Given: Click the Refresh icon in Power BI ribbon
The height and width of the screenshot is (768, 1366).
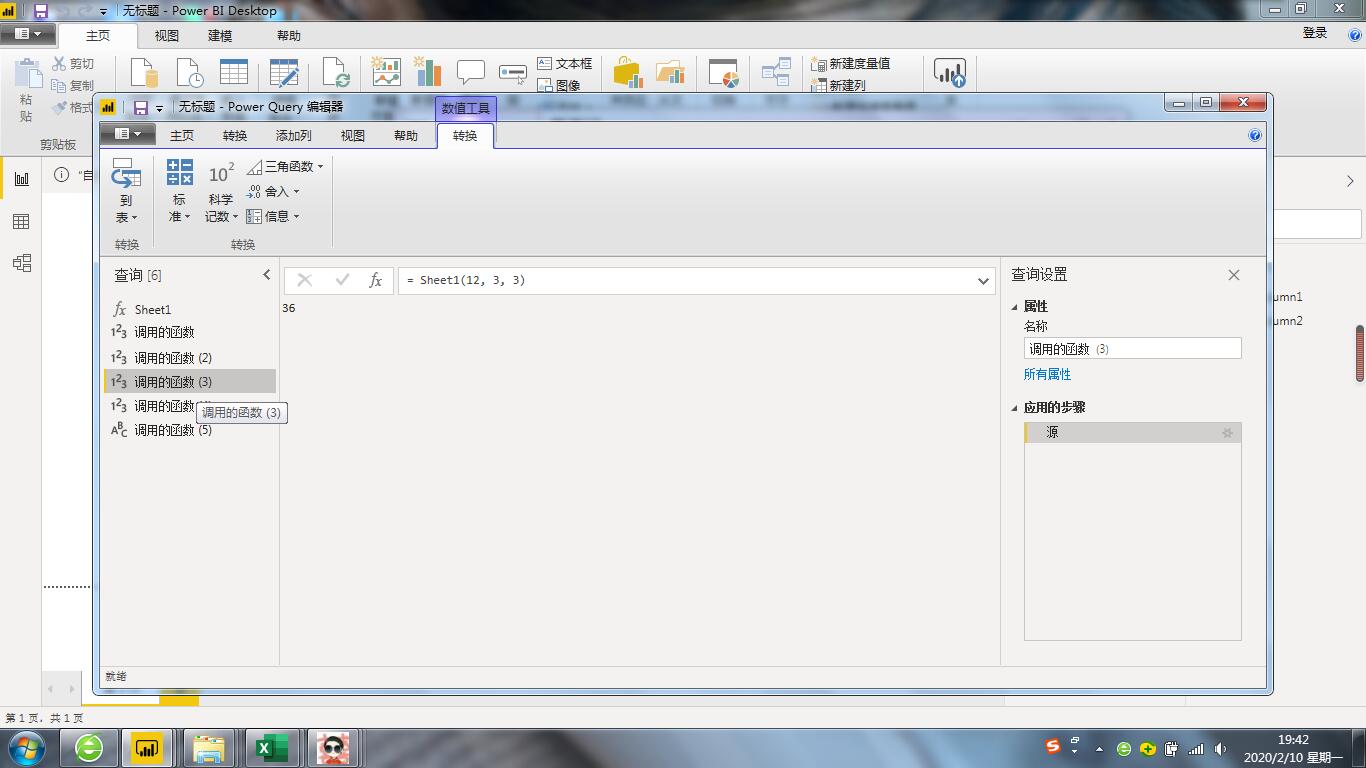Looking at the screenshot, I should coord(337,73).
